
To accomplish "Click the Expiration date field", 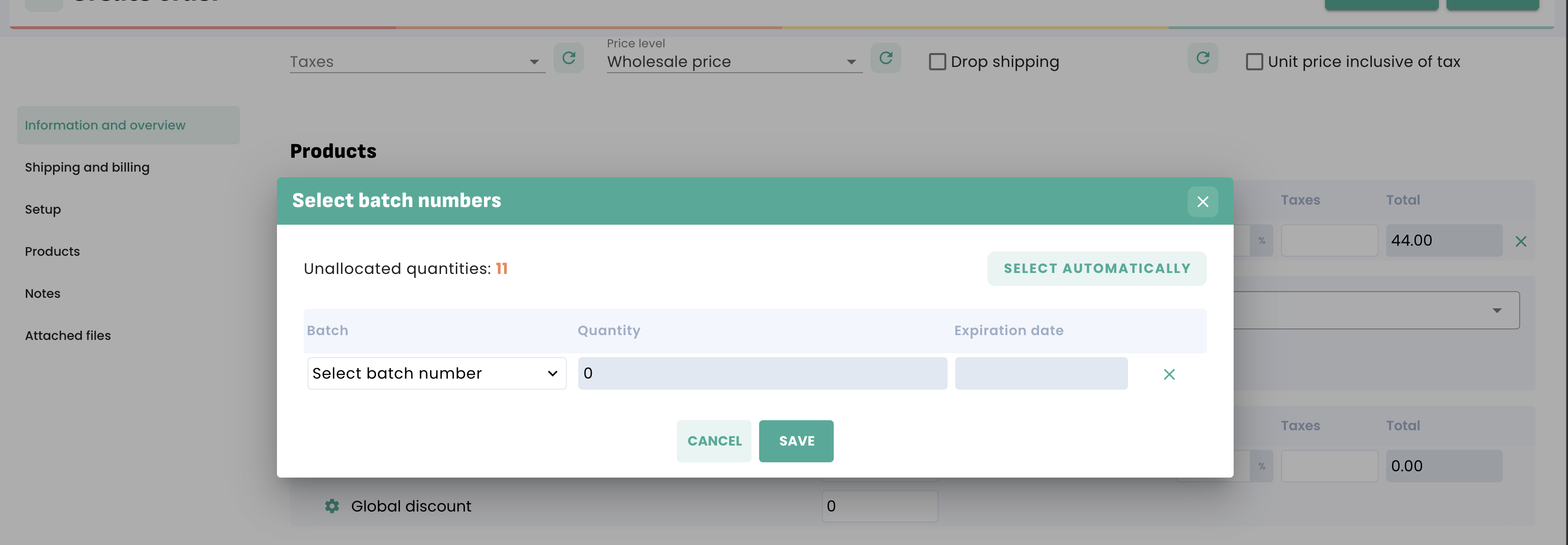I will click(x=1041, y=373).
